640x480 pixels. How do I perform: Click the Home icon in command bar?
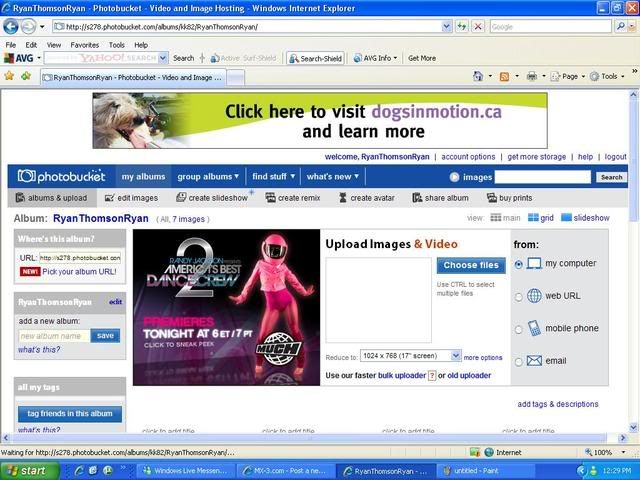pyautogui.click(x=478, y=76)
